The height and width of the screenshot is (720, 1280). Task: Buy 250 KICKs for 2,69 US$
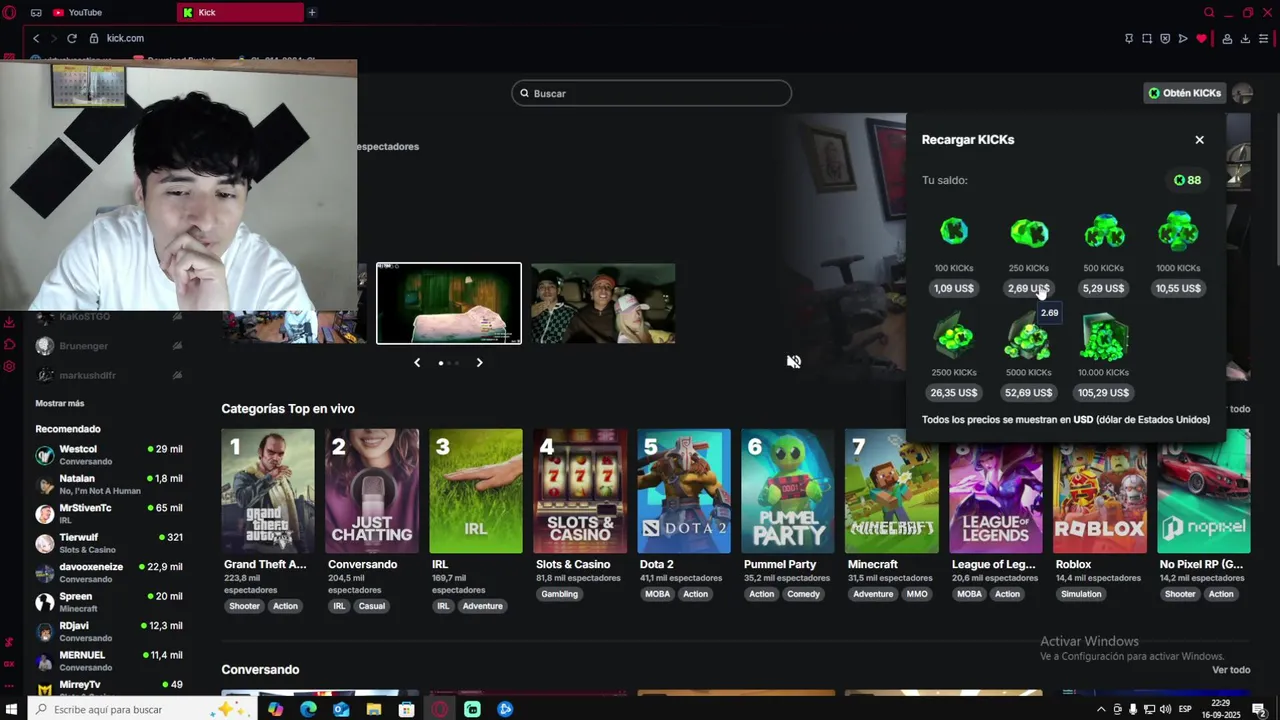(1029, 288)
